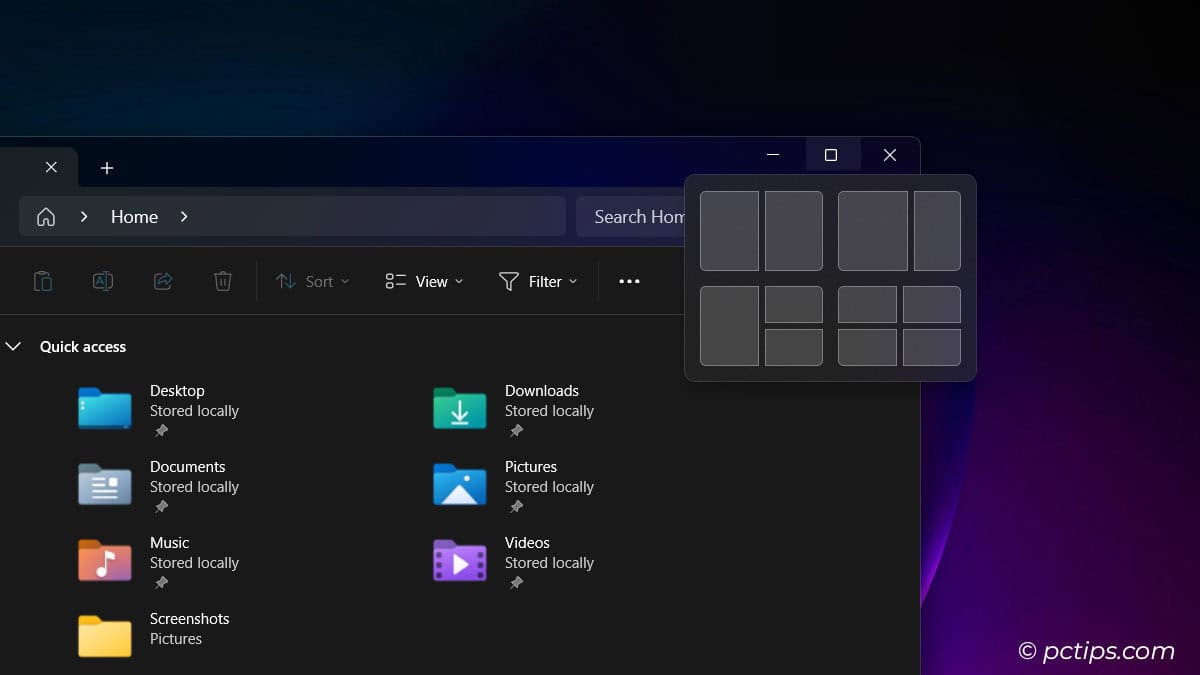The width and height of the screenshot is (1200, 675).
Task: Select the left half snap layout zone
Action: [729, 231]
